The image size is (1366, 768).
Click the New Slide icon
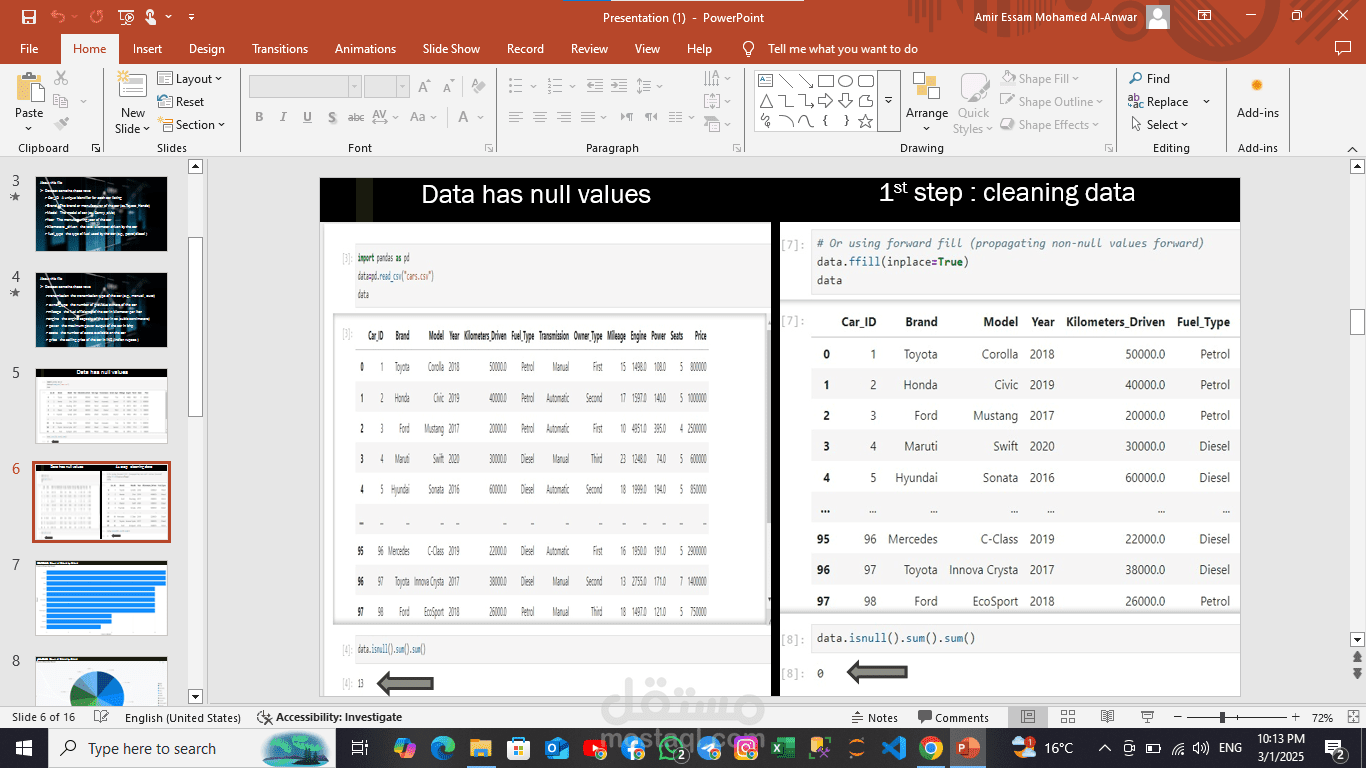click(132, 86)
